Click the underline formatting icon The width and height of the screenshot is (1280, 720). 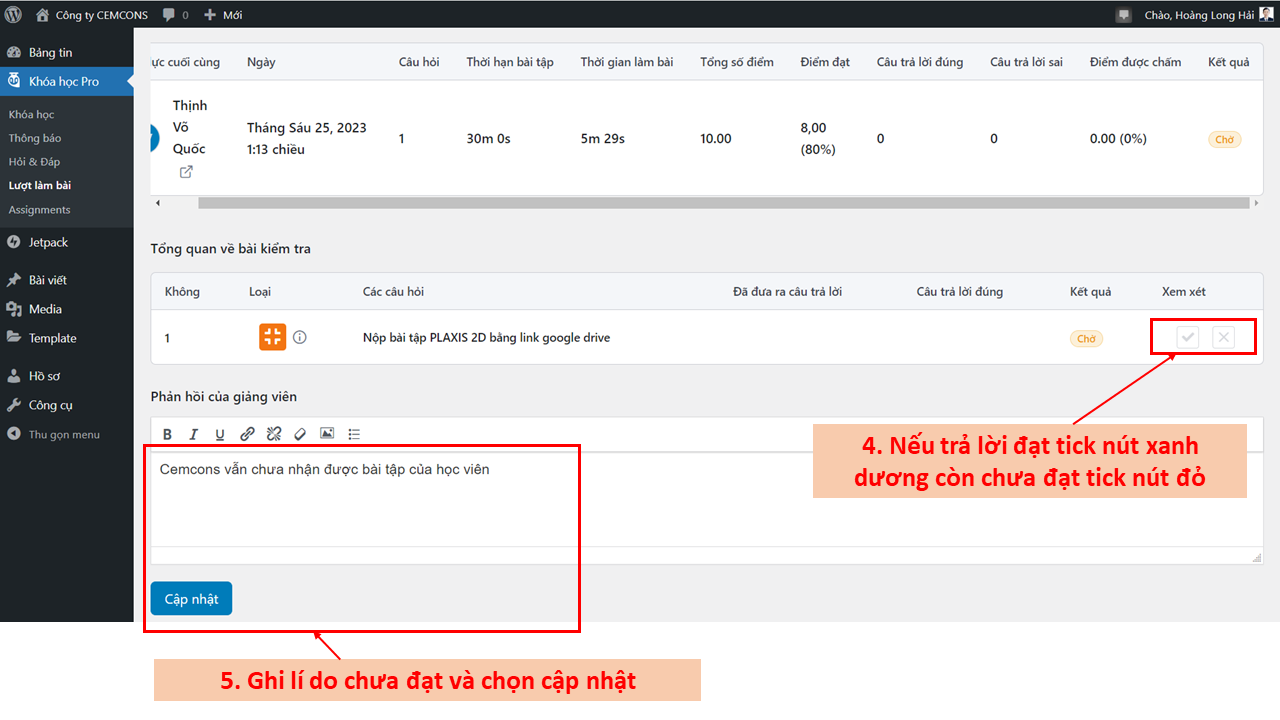220,434
